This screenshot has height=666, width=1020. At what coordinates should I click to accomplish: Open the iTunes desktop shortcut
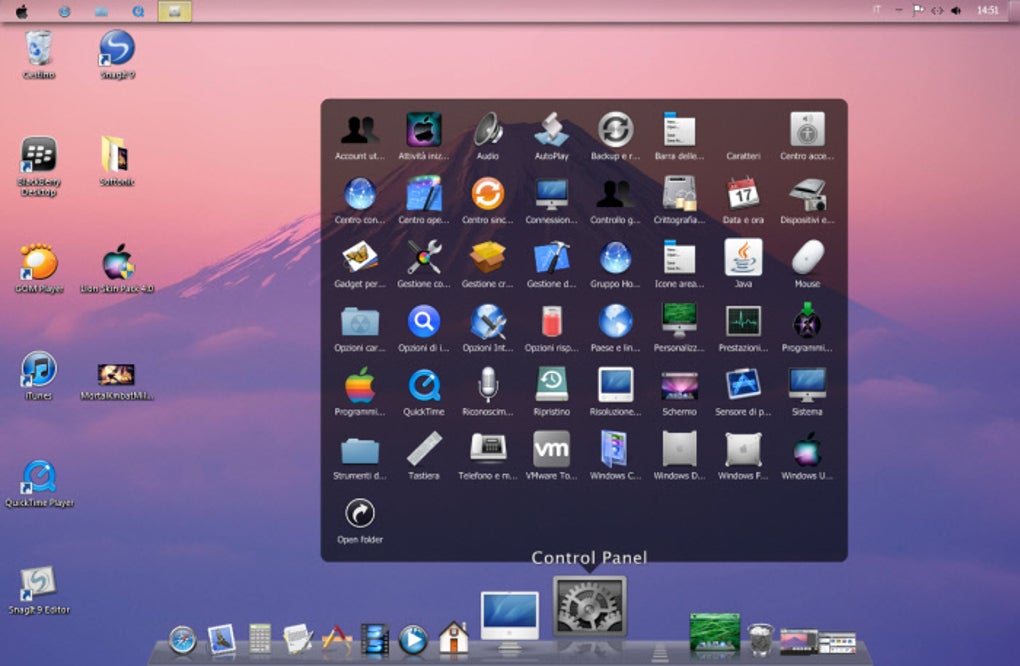click(38, 375)
